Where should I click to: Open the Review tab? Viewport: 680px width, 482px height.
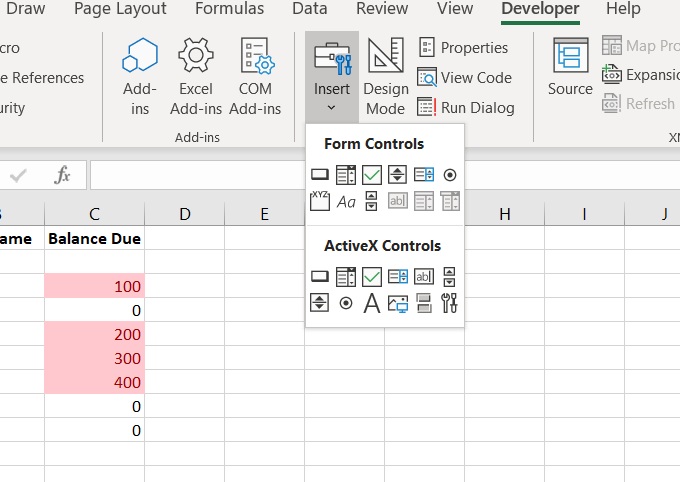tap(382, 9)
